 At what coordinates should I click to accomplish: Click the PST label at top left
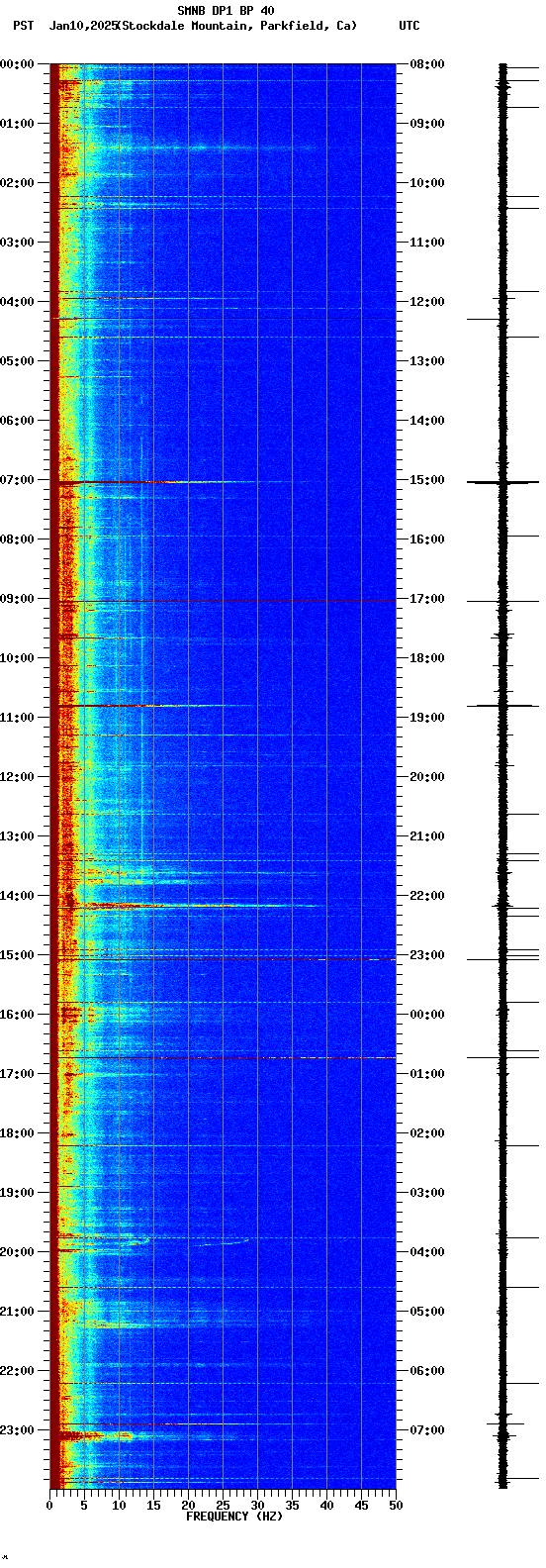23,26
